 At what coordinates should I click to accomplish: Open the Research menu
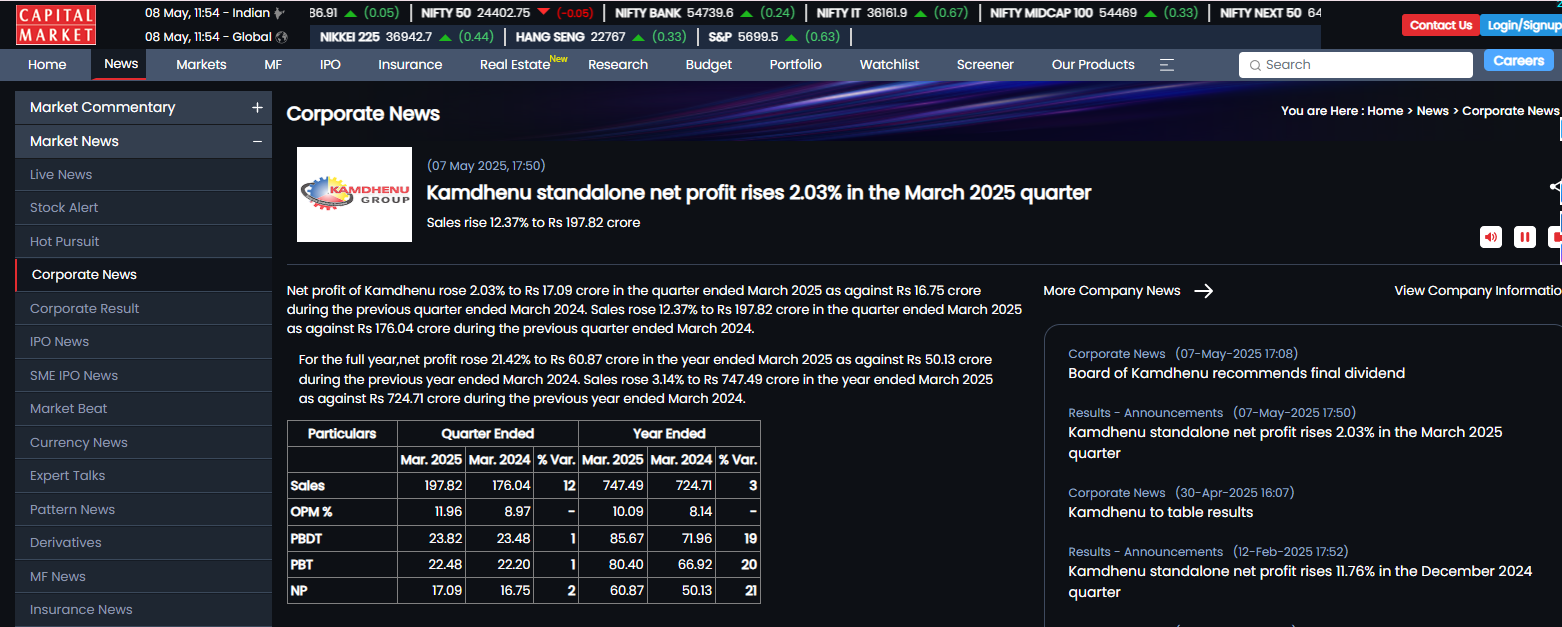[x=618, y=65]
